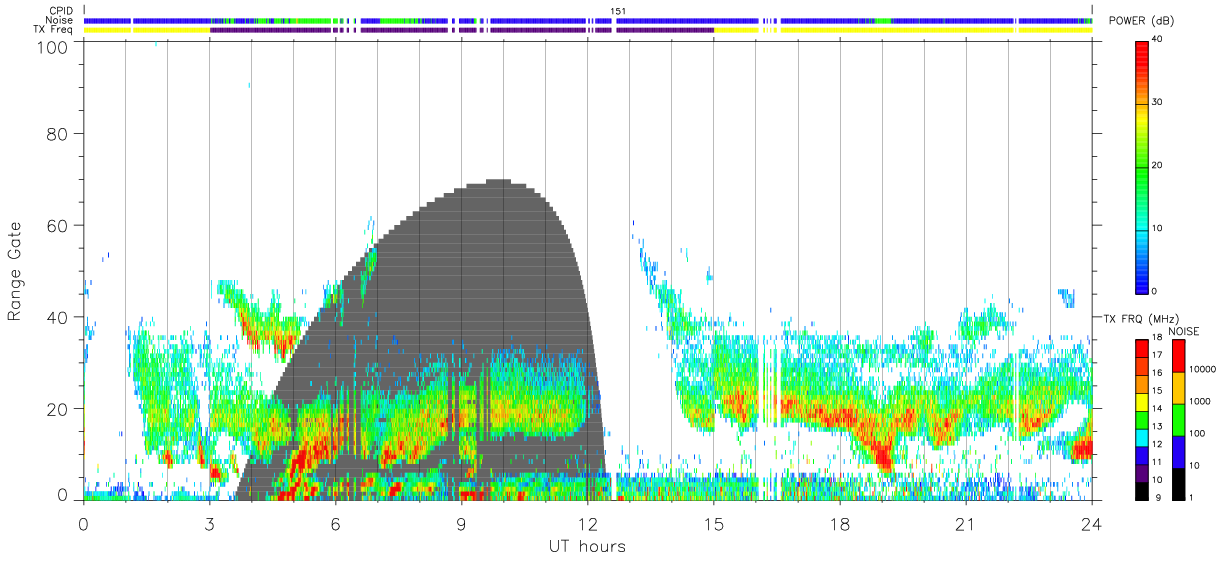Click the 100 tick on Range Gate axis
This screenshot has height=567, width=1228.
click(54, 47)
